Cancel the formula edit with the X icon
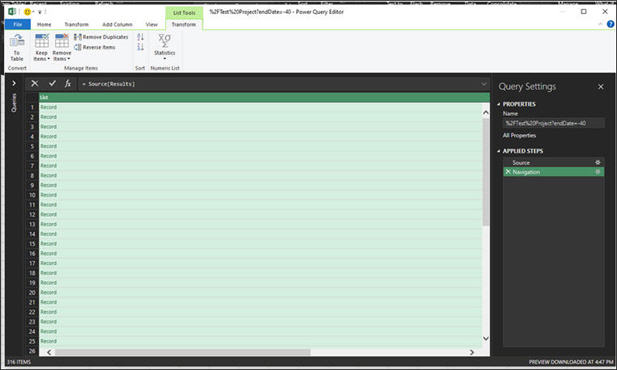Screen dimensions: 617x370 (35, 83)
